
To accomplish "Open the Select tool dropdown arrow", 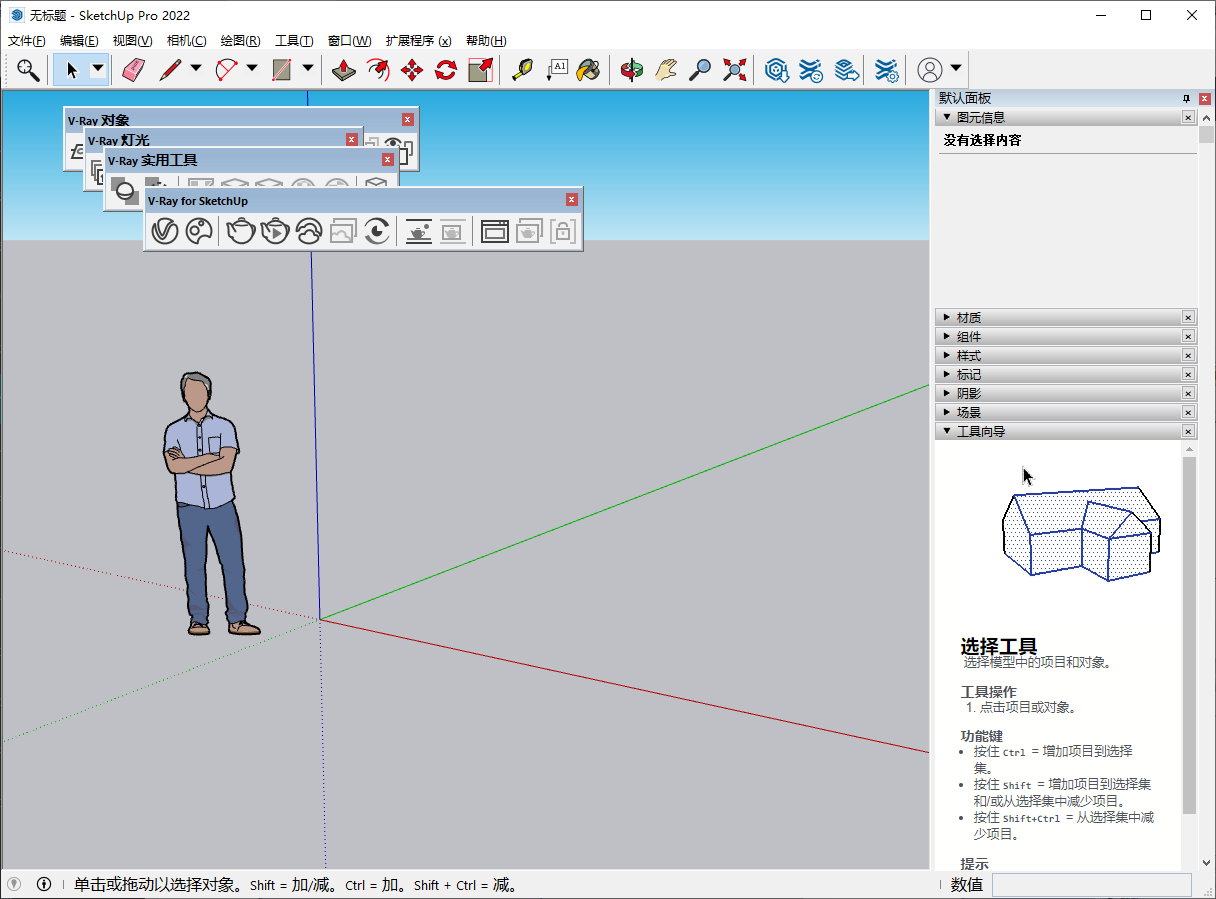I will pos(96,70).
